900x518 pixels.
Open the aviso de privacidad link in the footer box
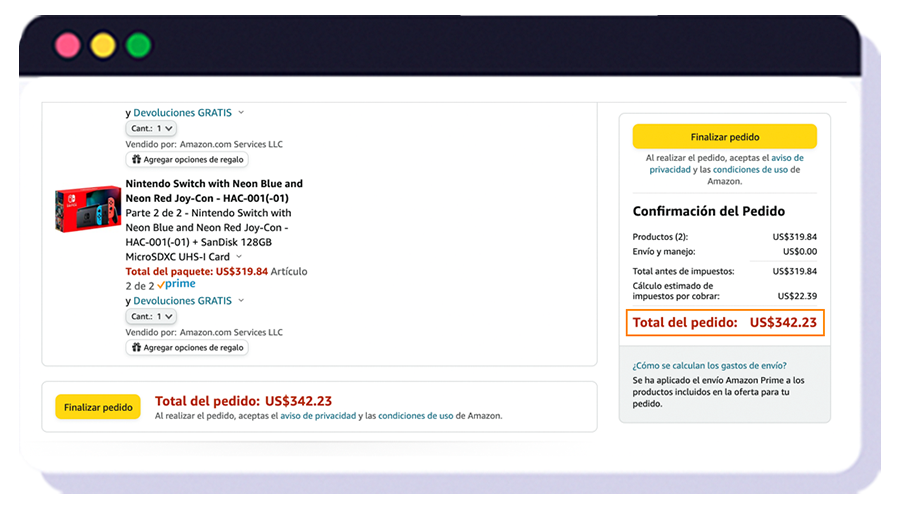pyautogui.click(x=318, y=416)
